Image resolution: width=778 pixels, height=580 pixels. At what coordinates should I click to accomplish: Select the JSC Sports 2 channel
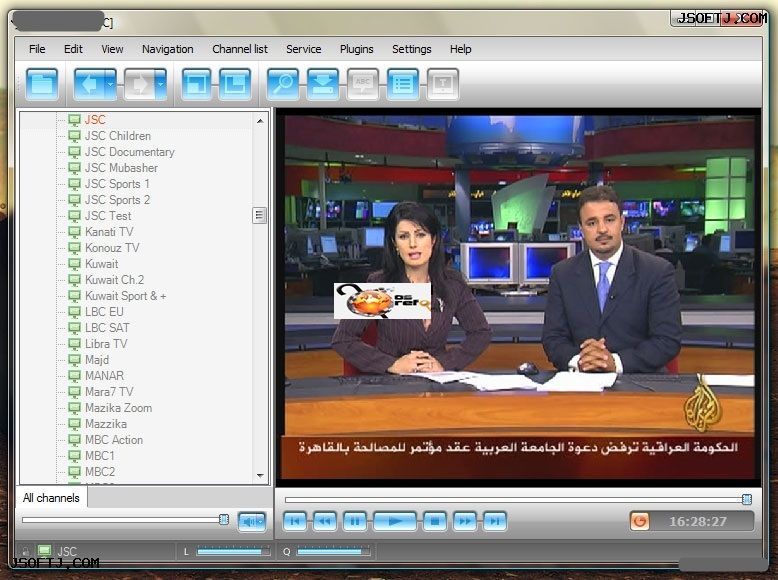pyautogui.click(x=117, y=199)
